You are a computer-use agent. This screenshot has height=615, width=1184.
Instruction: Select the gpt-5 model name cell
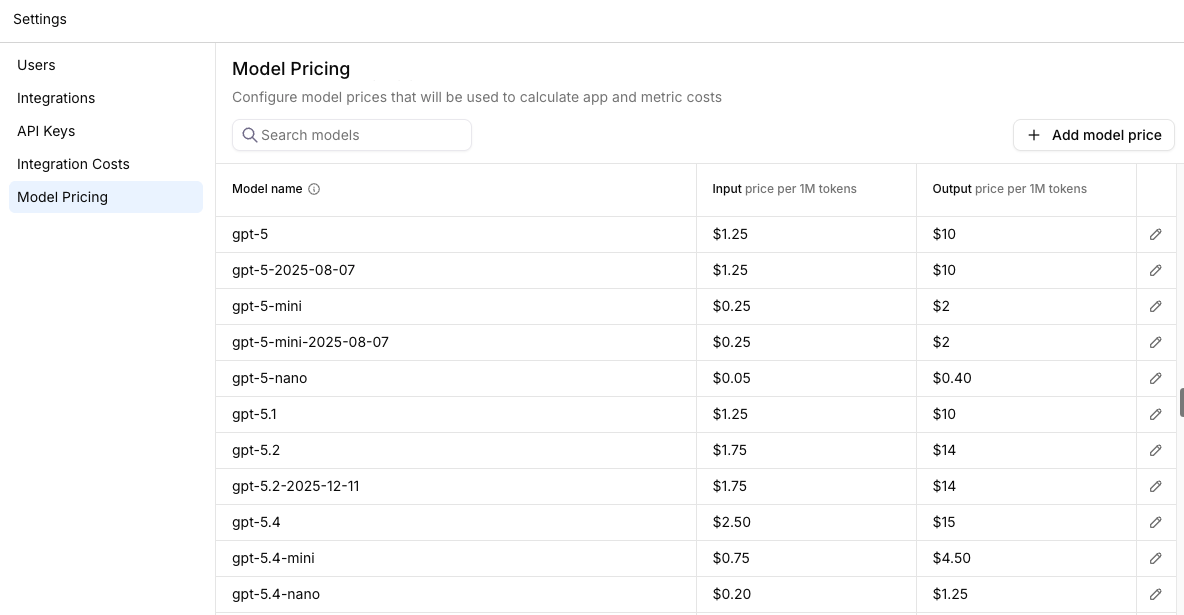click(x=250, y=234)
